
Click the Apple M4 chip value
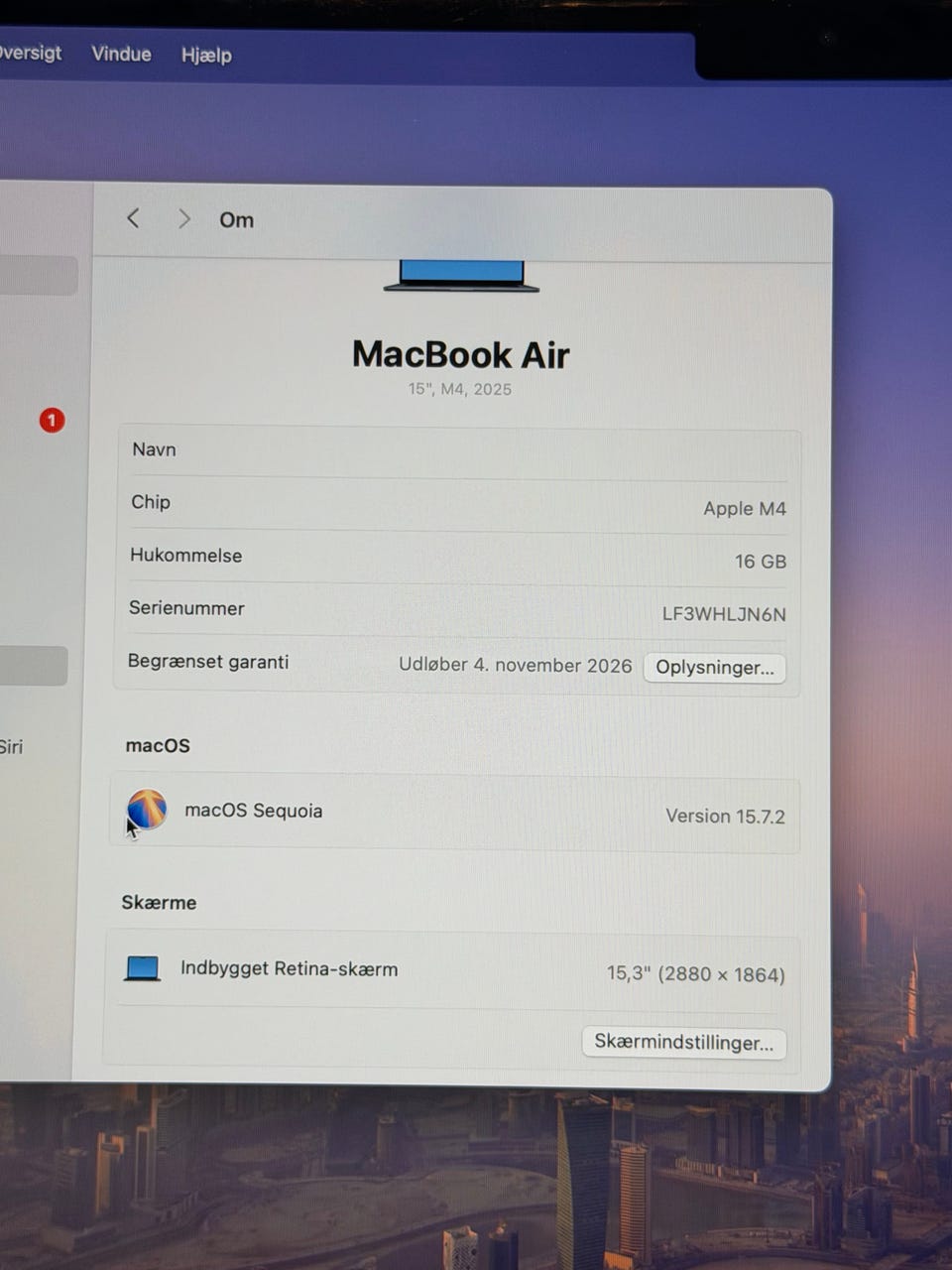coord(745,508)
